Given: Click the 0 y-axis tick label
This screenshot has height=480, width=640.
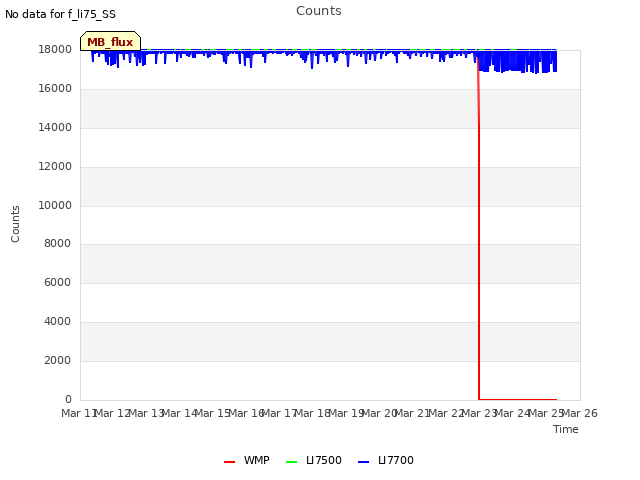Looking at the screenshot, I should pyautogui.click(x=68, y=399).
